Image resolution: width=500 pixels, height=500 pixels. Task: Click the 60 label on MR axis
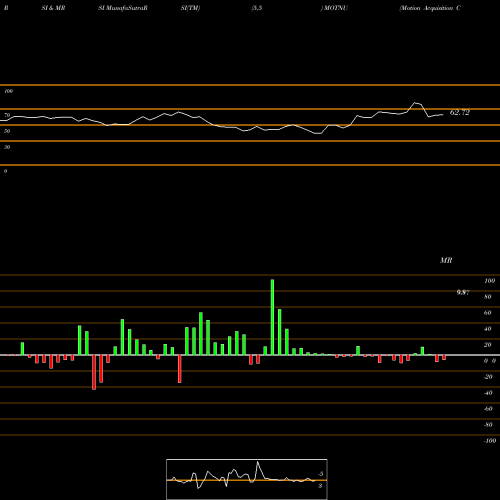(x=487, y=313)
